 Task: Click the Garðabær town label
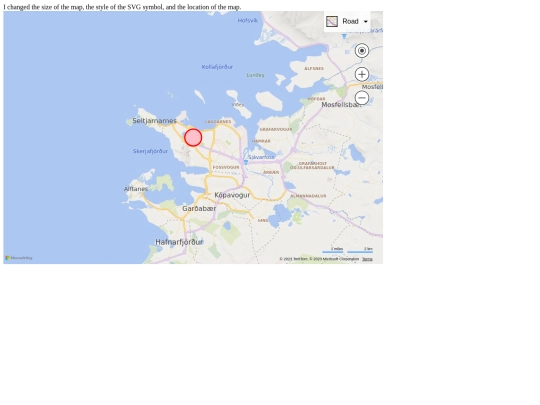[x=199, y=208]
